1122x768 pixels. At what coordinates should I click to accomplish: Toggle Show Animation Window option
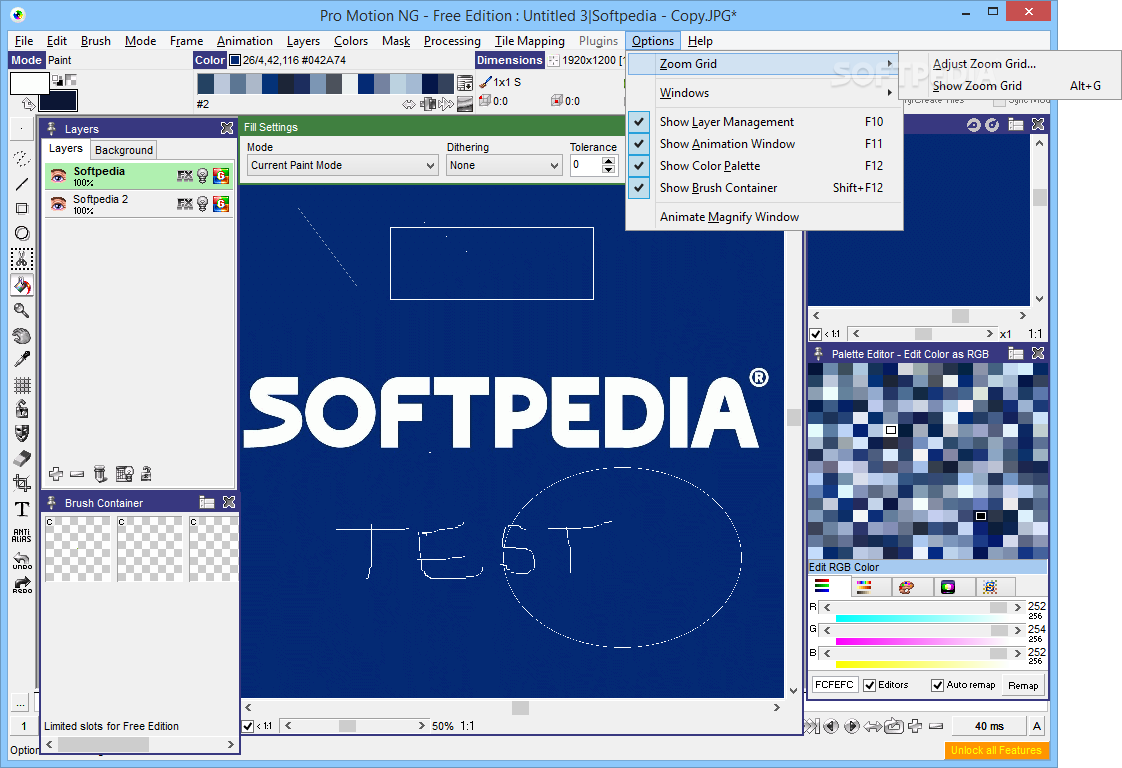764,144
